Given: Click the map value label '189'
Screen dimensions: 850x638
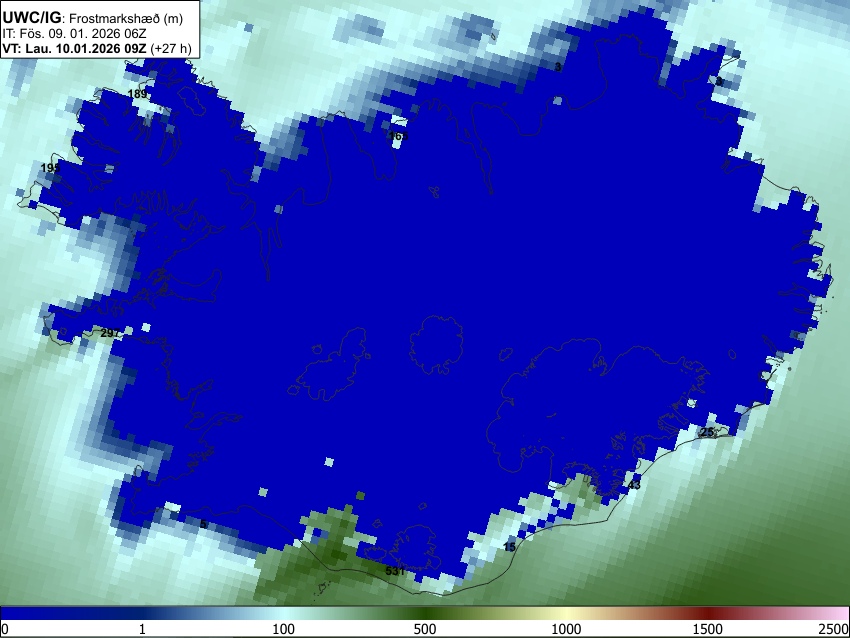Looking at the screenshot, I should point(138,94).
